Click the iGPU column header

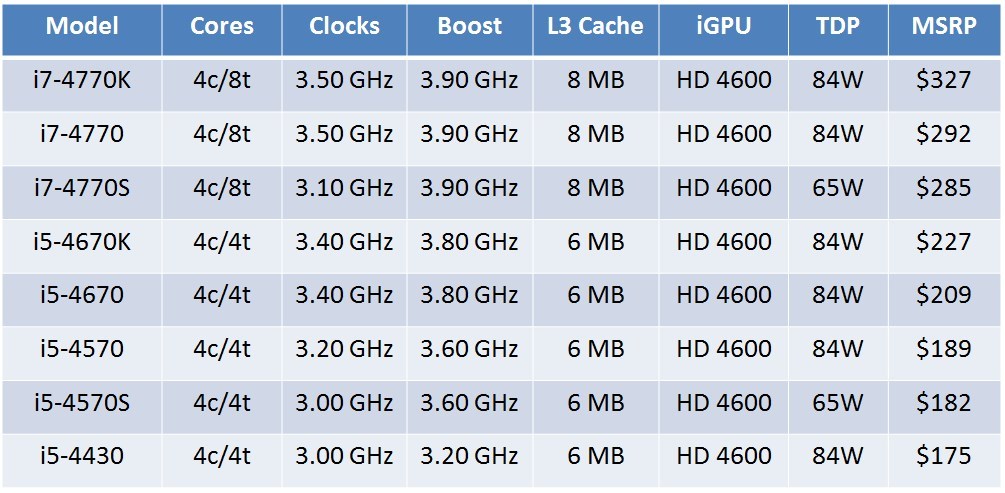tap(723, 26)
